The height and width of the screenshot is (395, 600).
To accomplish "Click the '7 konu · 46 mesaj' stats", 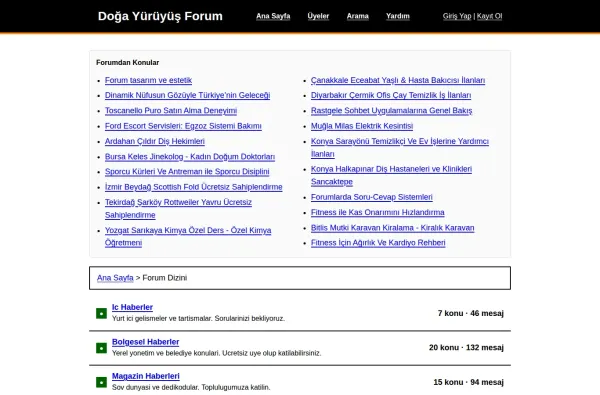I will coord(471,313).
